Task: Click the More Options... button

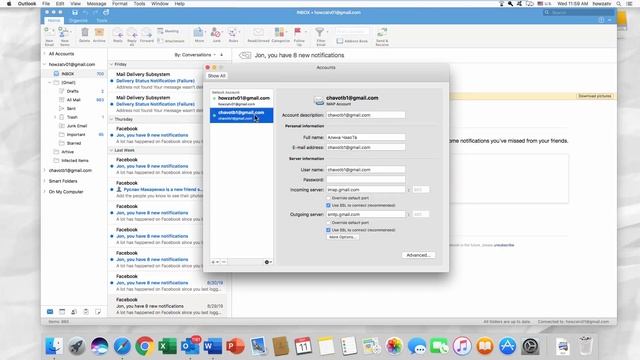Action: pyautogui.click(x=342, y=237)
